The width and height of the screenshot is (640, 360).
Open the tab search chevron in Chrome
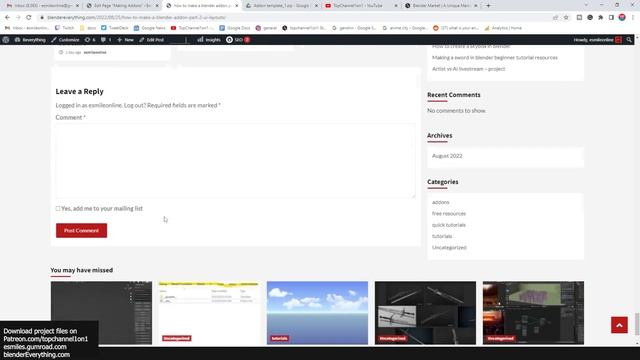[x=586, y=5]
